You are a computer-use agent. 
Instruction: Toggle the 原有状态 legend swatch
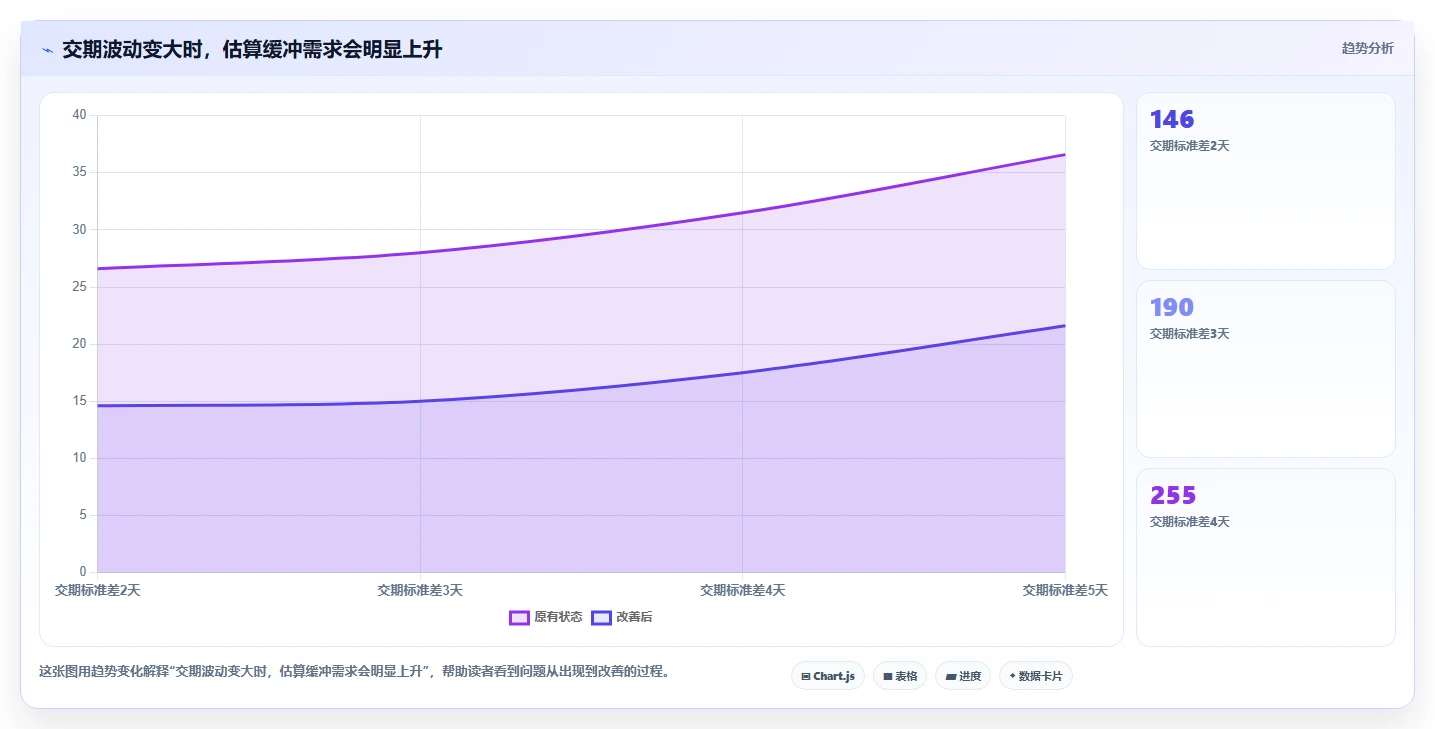point(519,617)
